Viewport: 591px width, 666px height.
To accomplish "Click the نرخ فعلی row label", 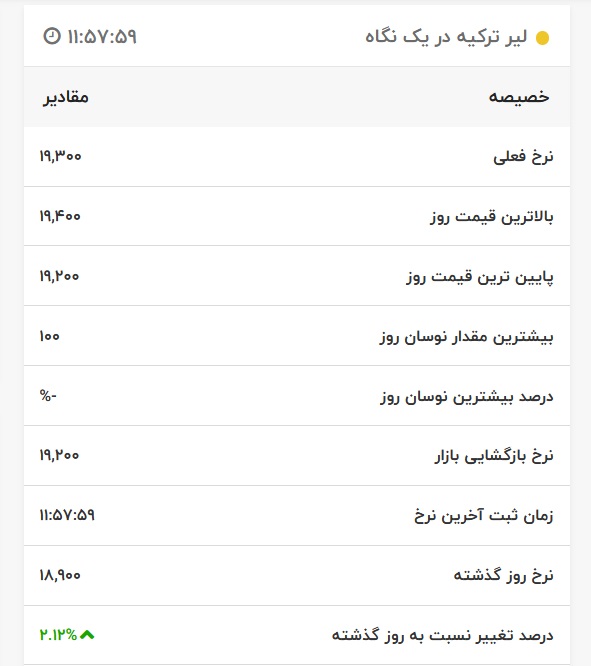I will click(x=523, y=156).
